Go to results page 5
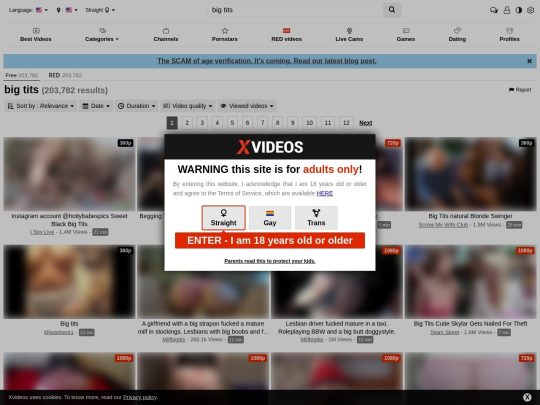Image resolution: width=540 pixels, height=405 pixels. click(x=232, y=123)
